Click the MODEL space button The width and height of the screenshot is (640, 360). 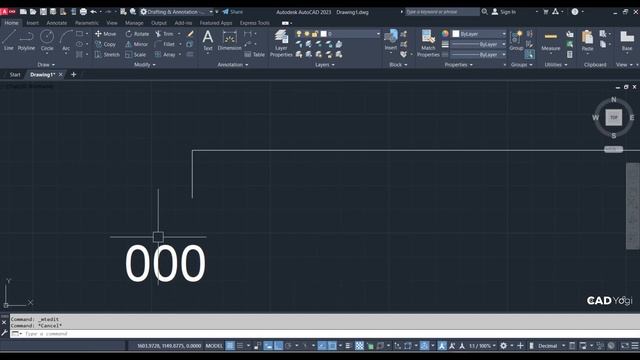214,346
